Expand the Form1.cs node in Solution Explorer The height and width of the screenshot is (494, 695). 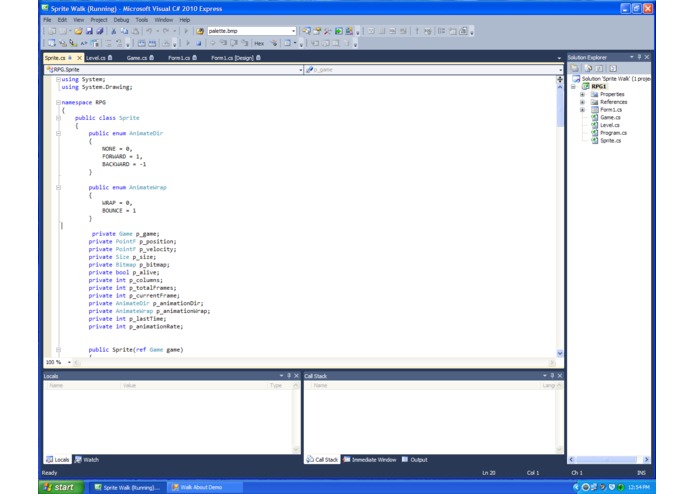(582, 110)
